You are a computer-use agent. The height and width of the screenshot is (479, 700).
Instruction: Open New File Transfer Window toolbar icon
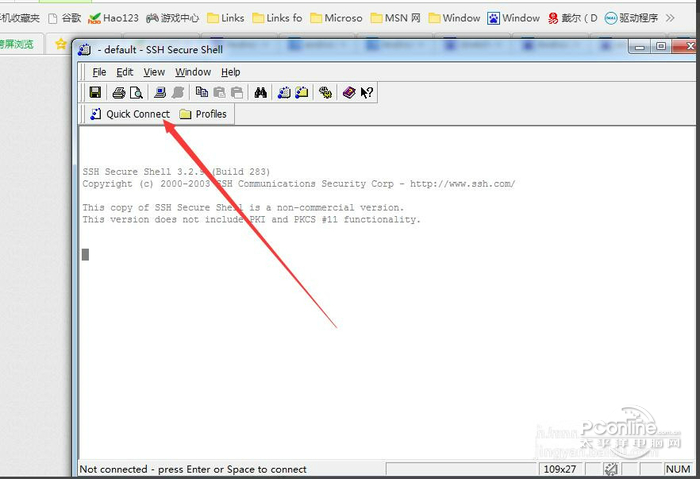pyautogui.click(x=302, y=92)
